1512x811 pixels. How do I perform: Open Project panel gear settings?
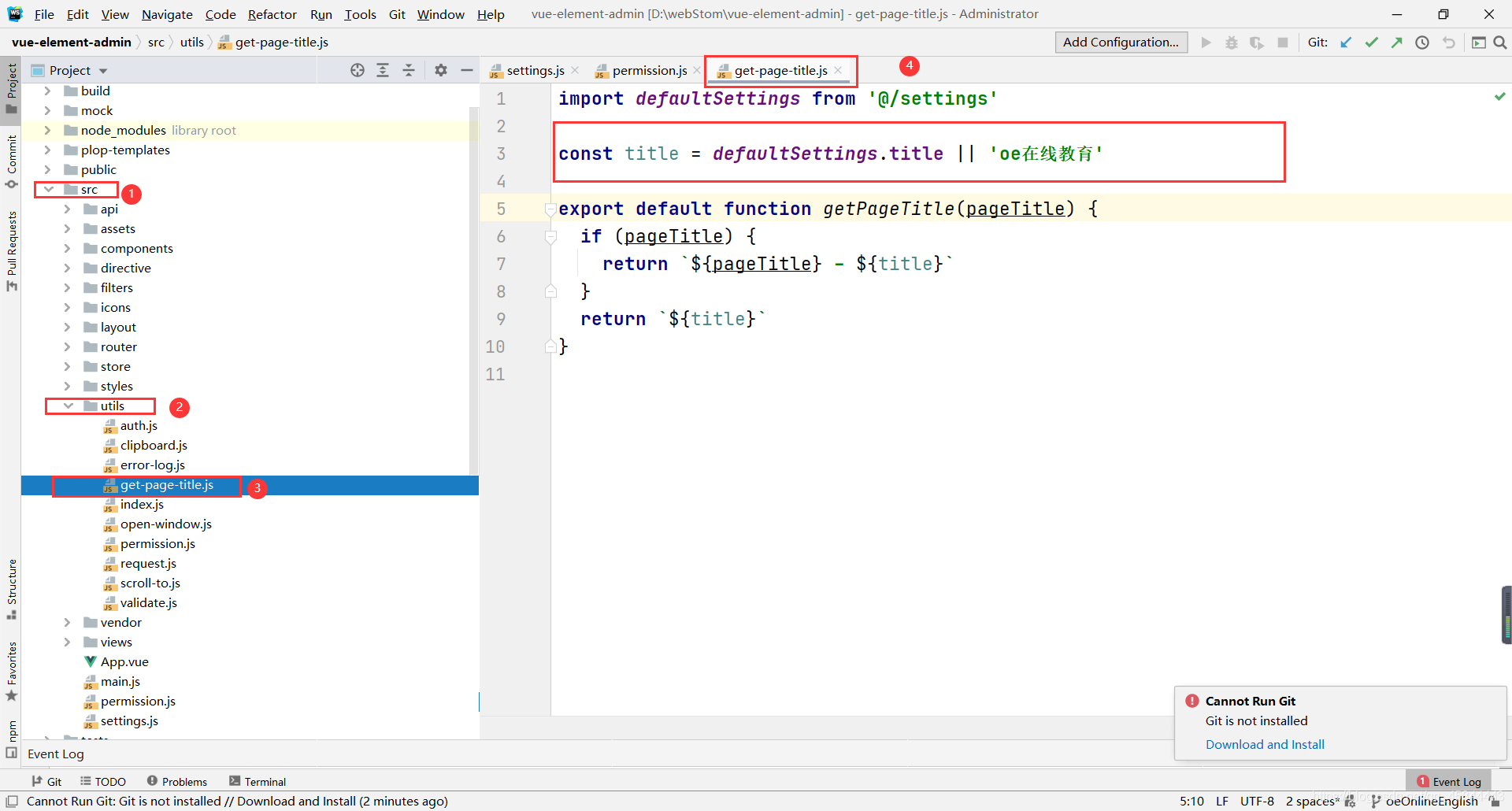[441, 70]
